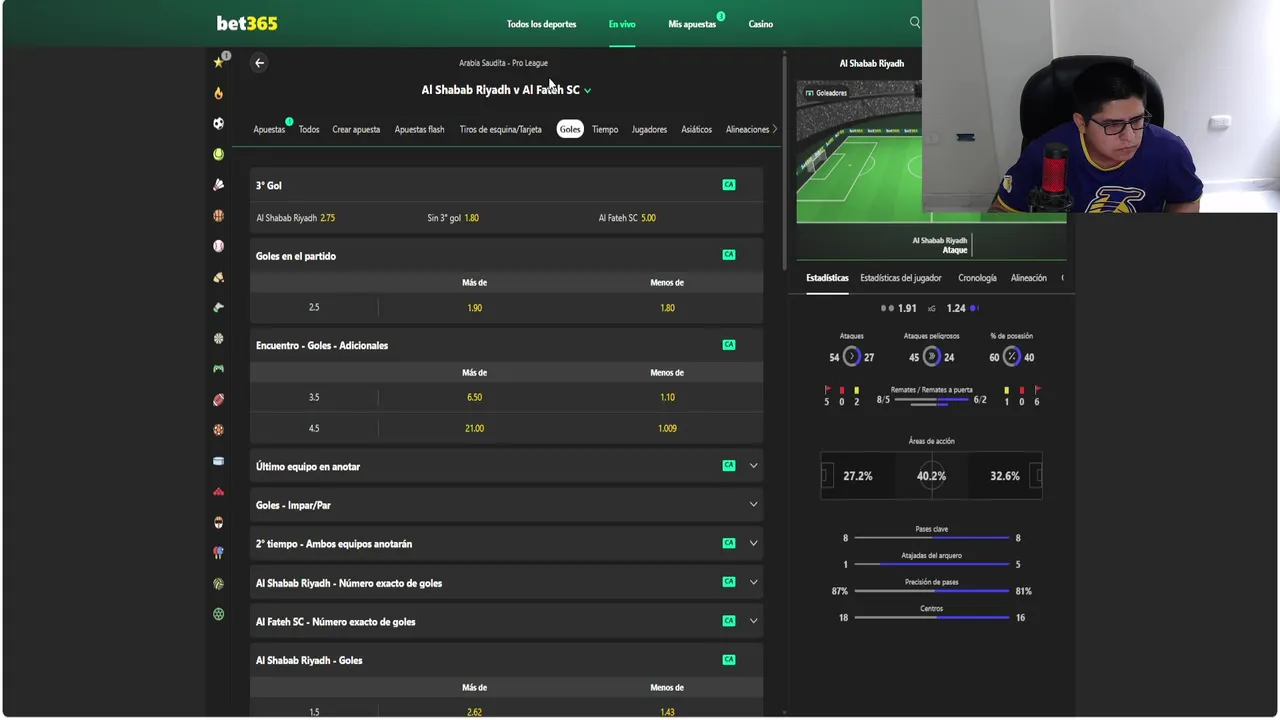Choose the baseball sport icon
This screenshot has width=1280, height=720.
click(218, 246)
